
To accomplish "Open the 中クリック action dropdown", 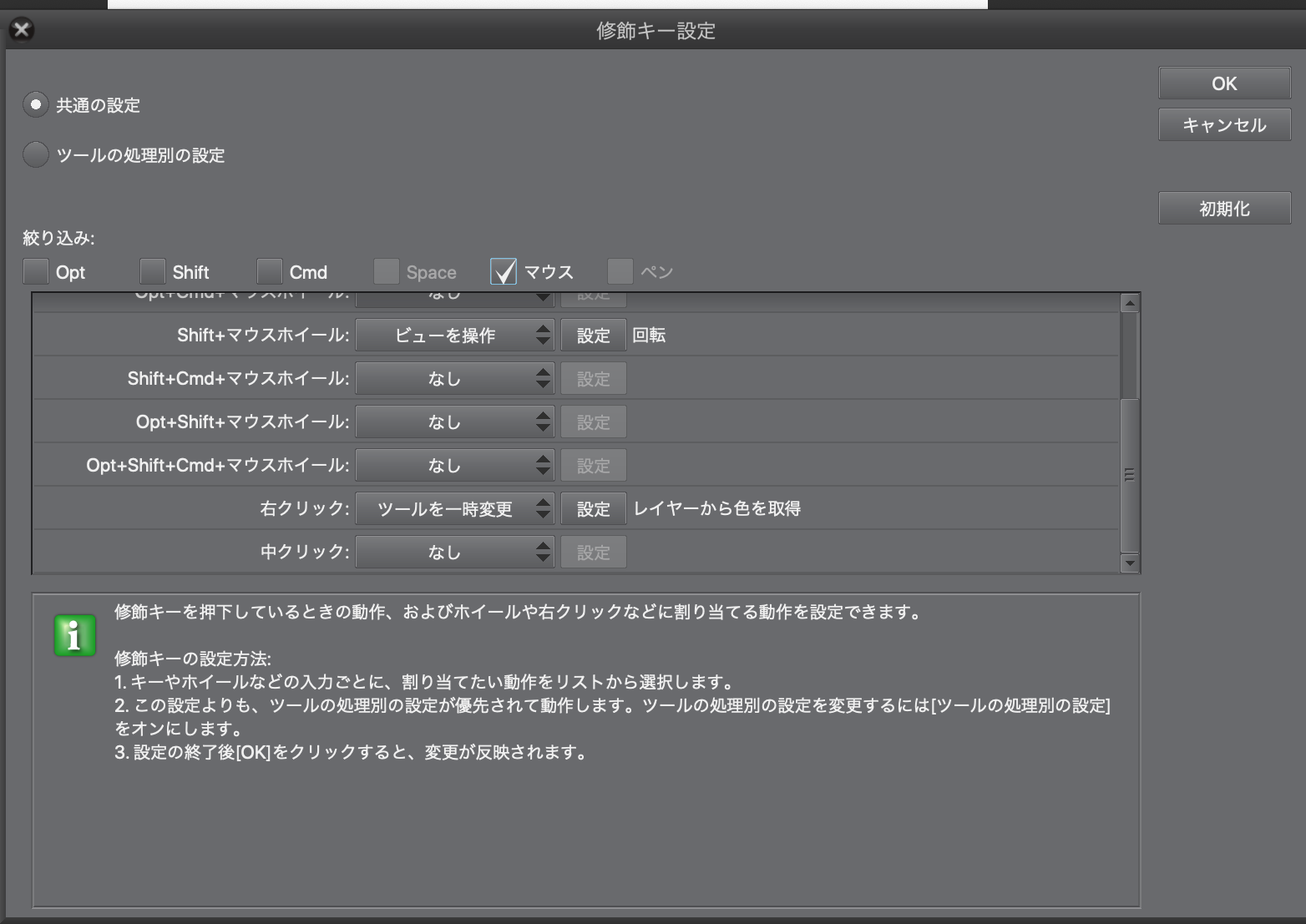I will coord(454,553).
